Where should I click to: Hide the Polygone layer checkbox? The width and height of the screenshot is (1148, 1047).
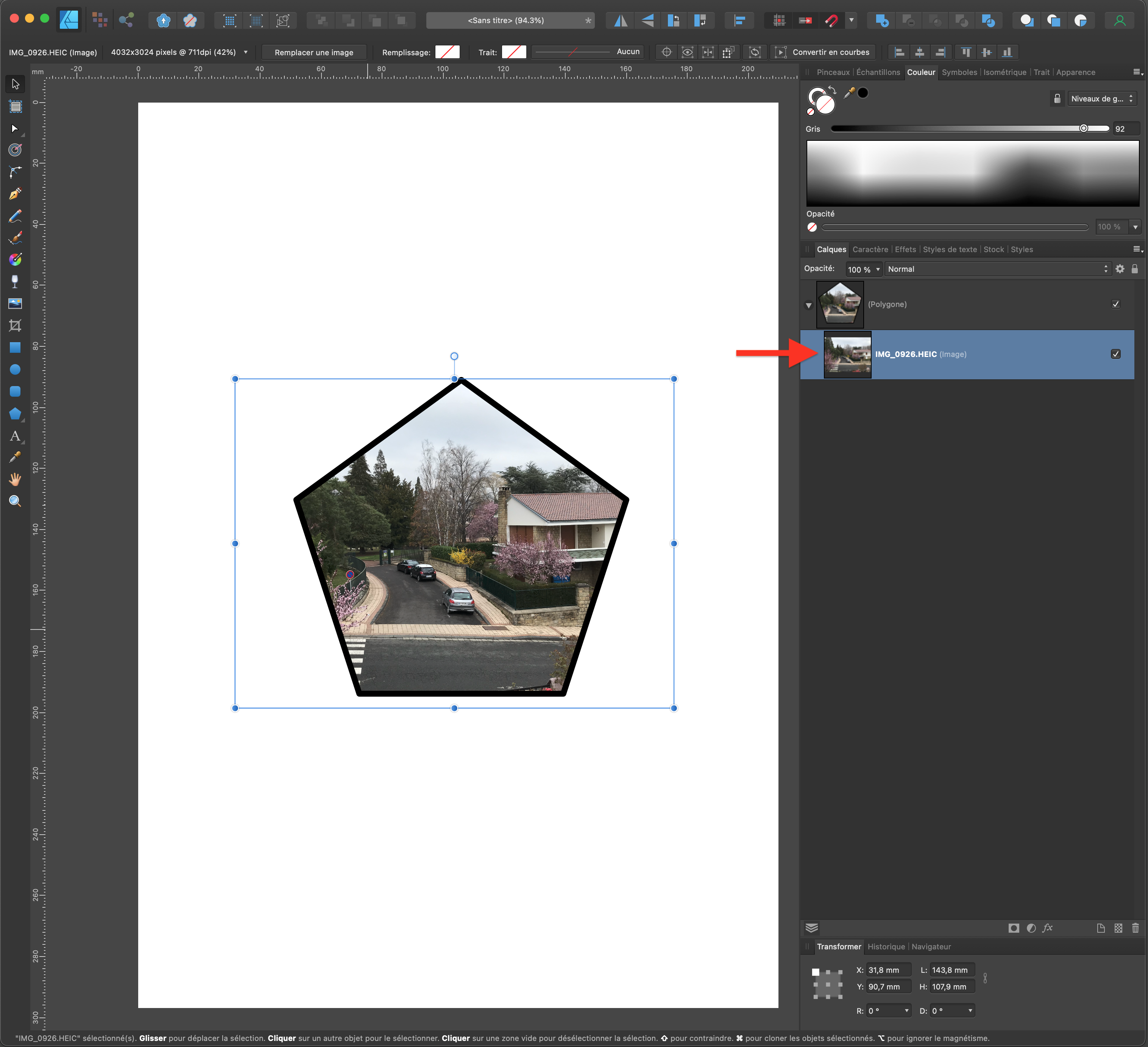[x=1115, y=304]
